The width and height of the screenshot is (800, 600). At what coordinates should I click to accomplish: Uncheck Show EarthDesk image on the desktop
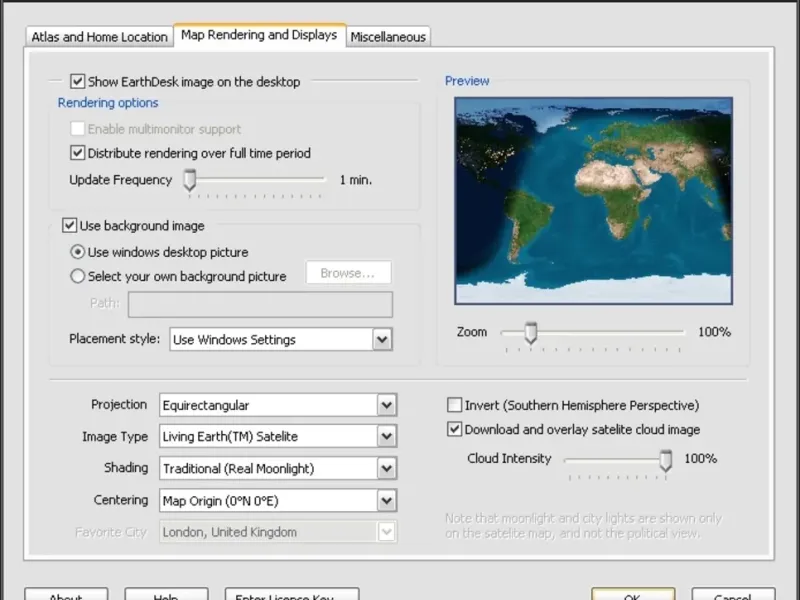pyautogui.click(x=78, y=81)
